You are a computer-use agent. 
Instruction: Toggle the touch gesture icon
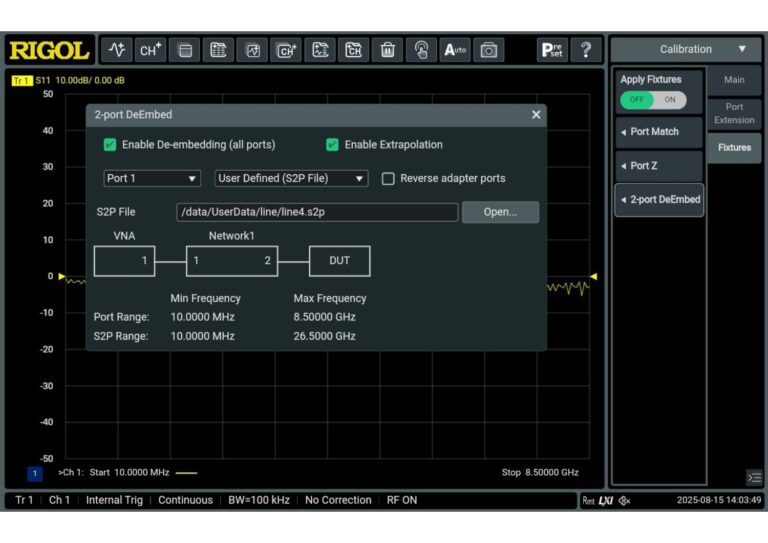click(421, 50)
